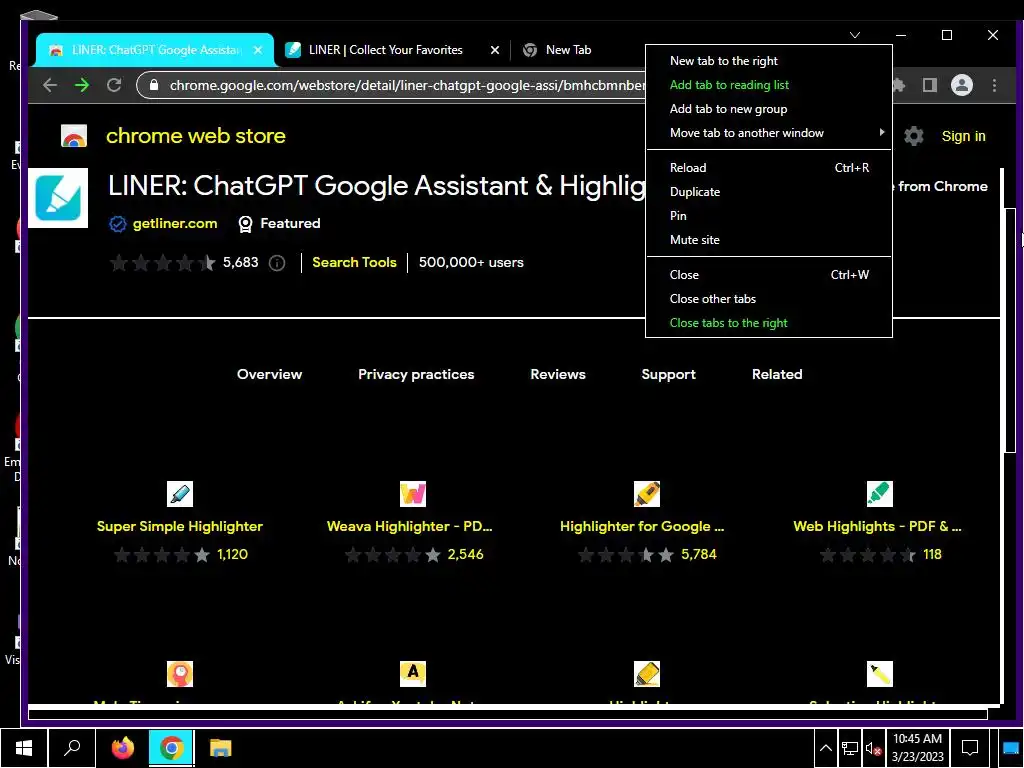Viewport: 1024px width, 768px height.
Task: Reload page using toolbar refresh icon
Action: coord(114,85)
